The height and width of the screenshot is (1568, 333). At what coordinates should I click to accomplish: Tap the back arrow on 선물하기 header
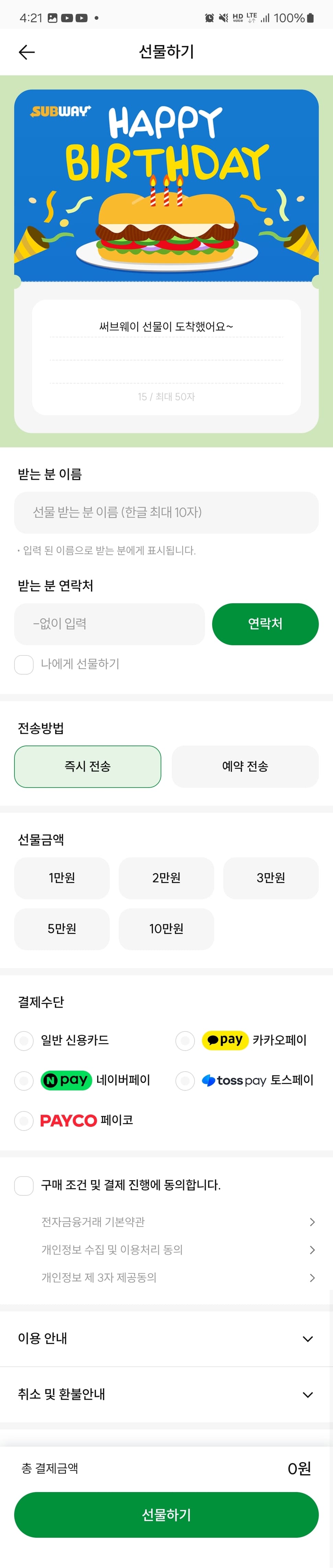(x=27, y=52)
